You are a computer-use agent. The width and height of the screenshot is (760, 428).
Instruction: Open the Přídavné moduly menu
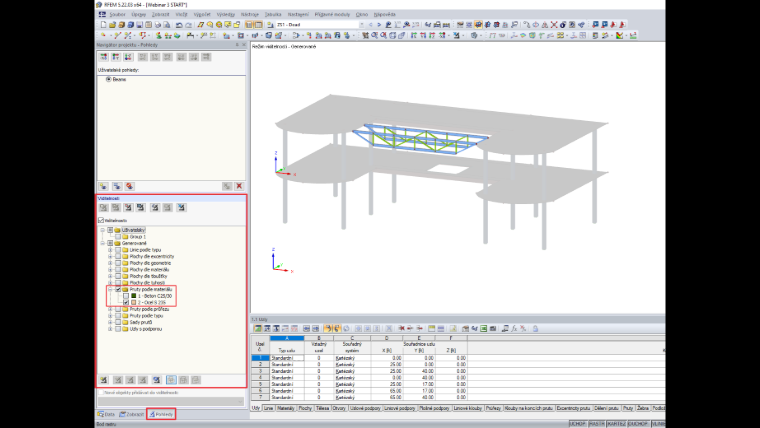coord(332,15)
